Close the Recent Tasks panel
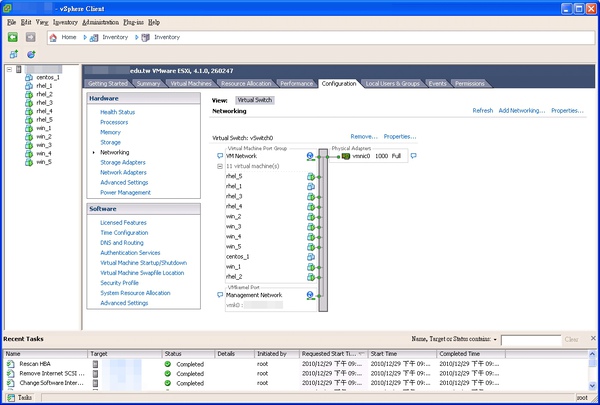 click(x=593, y=338)
